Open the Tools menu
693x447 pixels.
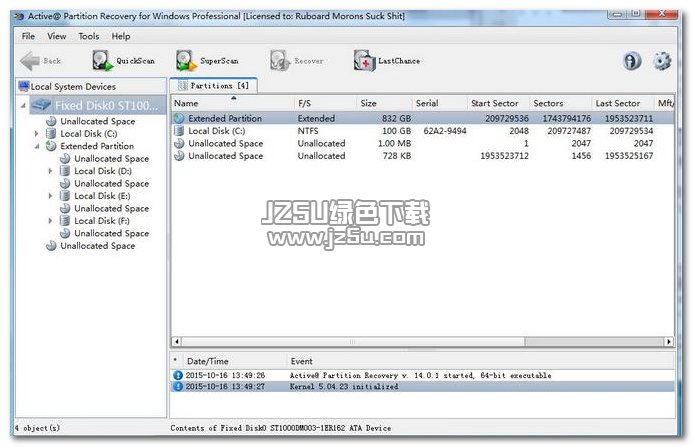pyautogui.click(x=89, y=36)
